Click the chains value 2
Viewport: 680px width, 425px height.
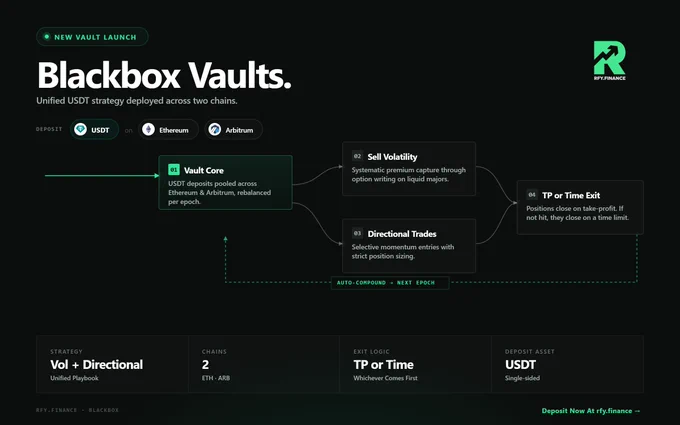coord(205,365)
